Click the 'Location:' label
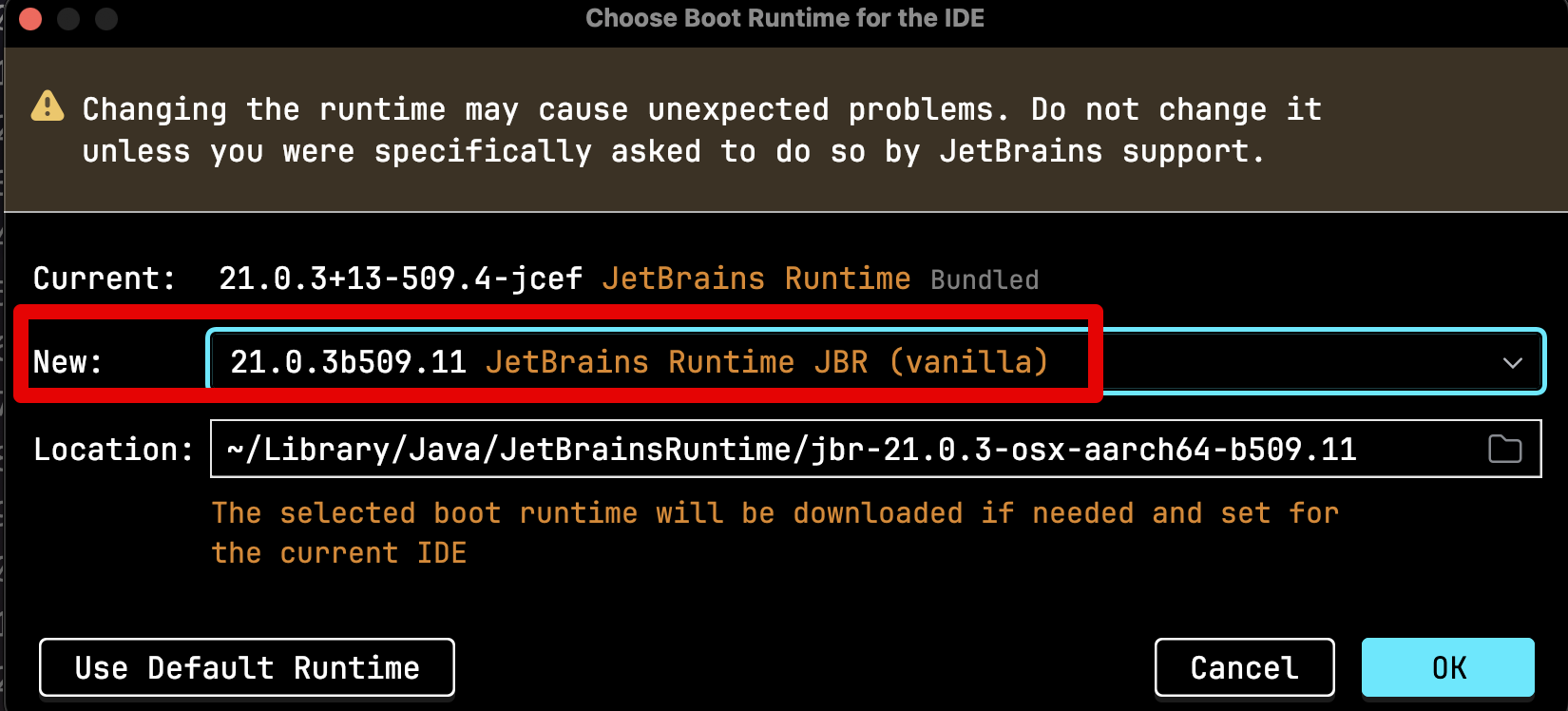The height and width of the screenshot is (711, 1568). [x=113, y=450]
